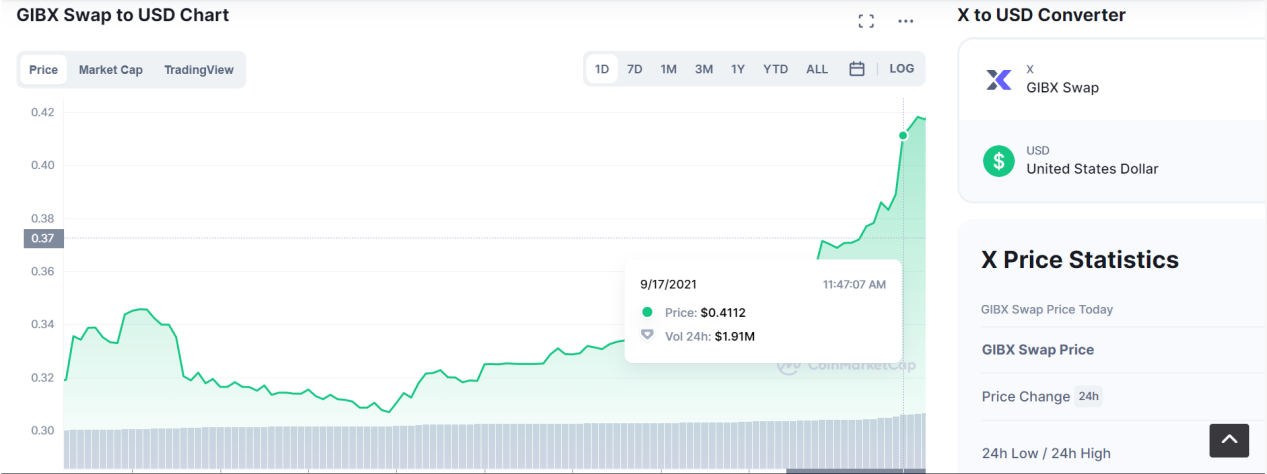Select the 1D time range
This screenshot has height=474, width=1267.
coord(602,69)
